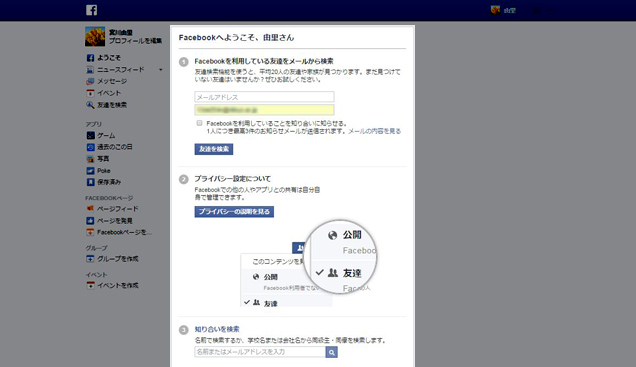Click the yellow highlighted email field
The height and width of the screenshot is (367, 636).
[x=264, y=110]
